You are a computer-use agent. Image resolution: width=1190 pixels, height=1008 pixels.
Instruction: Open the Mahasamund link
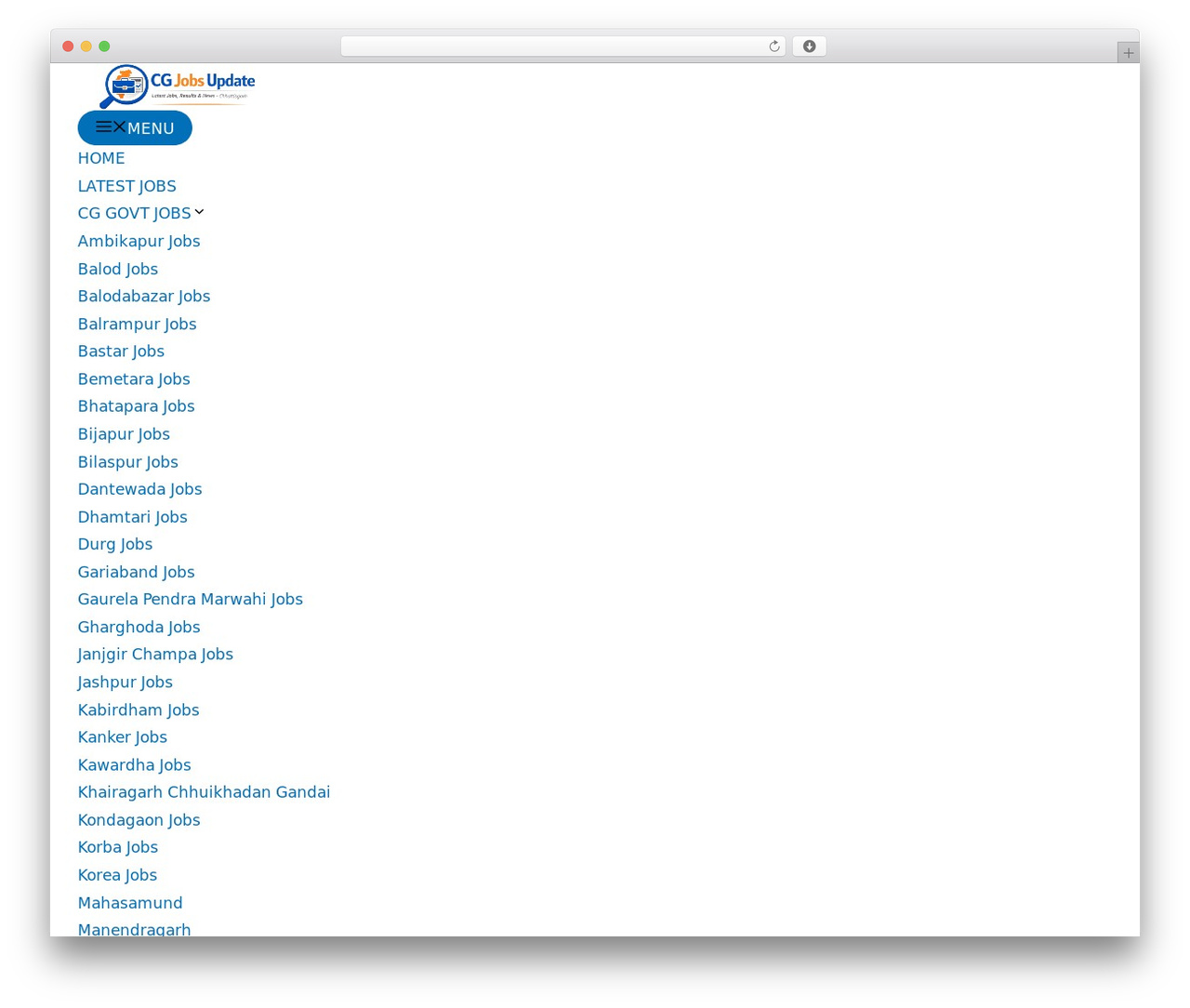130,902
